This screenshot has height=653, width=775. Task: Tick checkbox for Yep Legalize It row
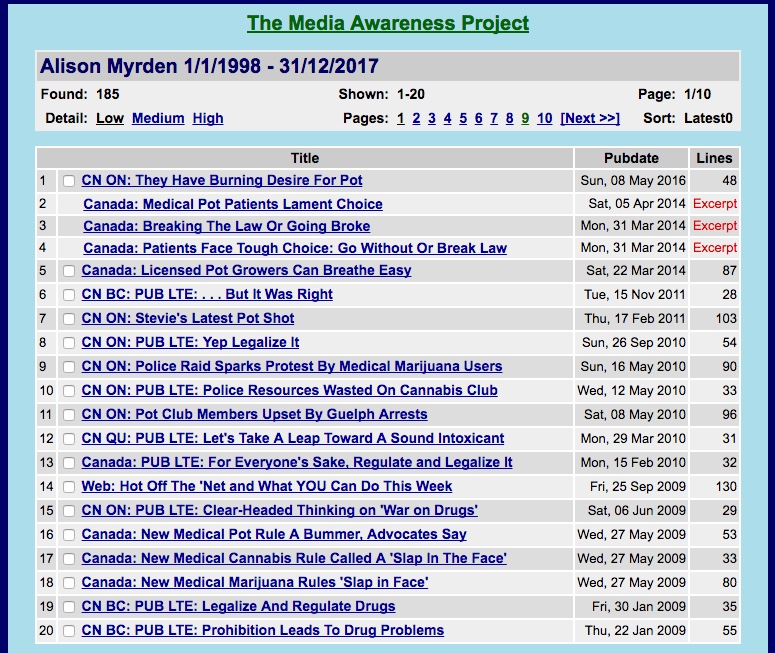(x=69, y=343)
